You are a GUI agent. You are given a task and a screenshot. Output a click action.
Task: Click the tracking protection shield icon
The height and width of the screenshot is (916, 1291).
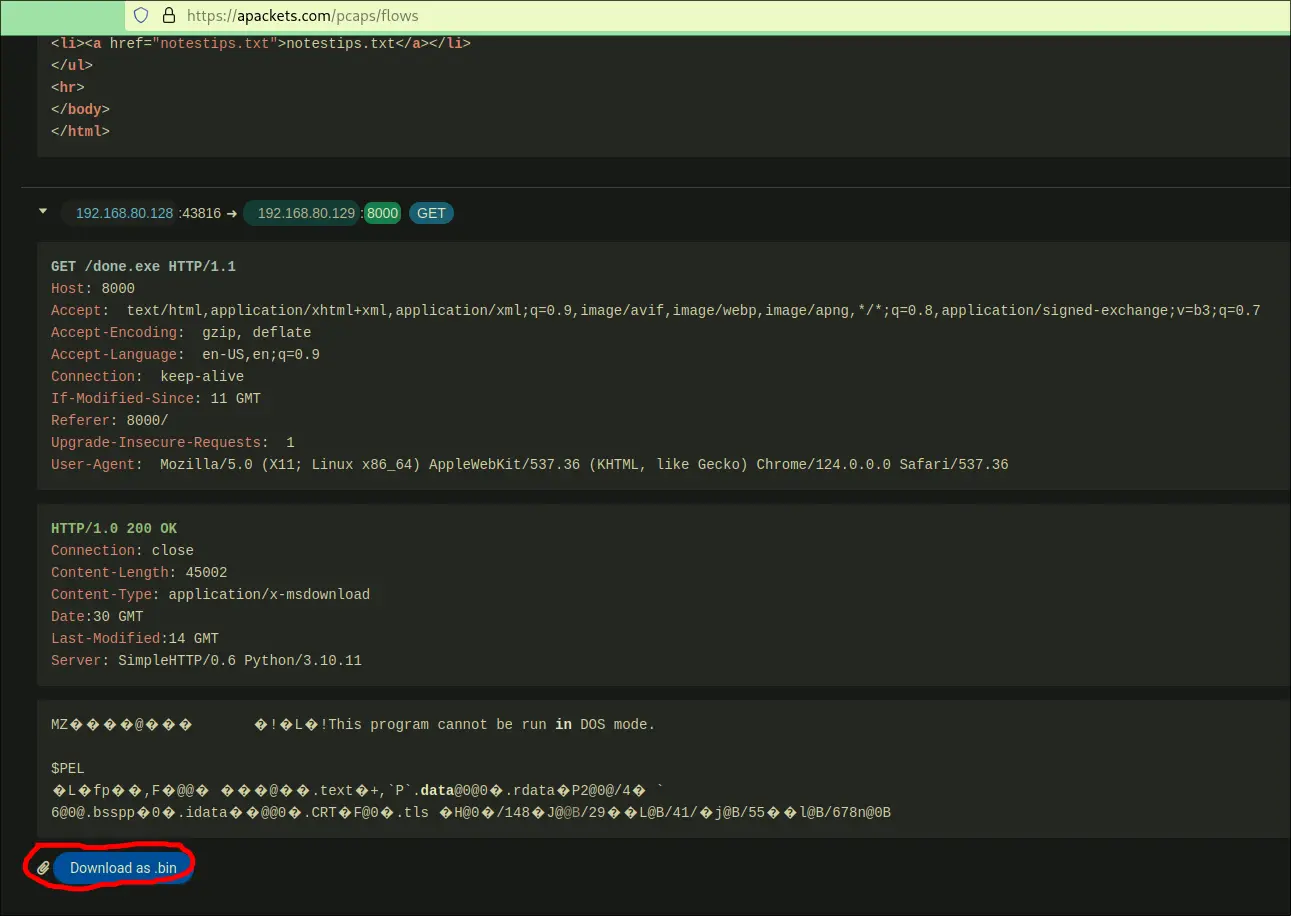[141, 15]
